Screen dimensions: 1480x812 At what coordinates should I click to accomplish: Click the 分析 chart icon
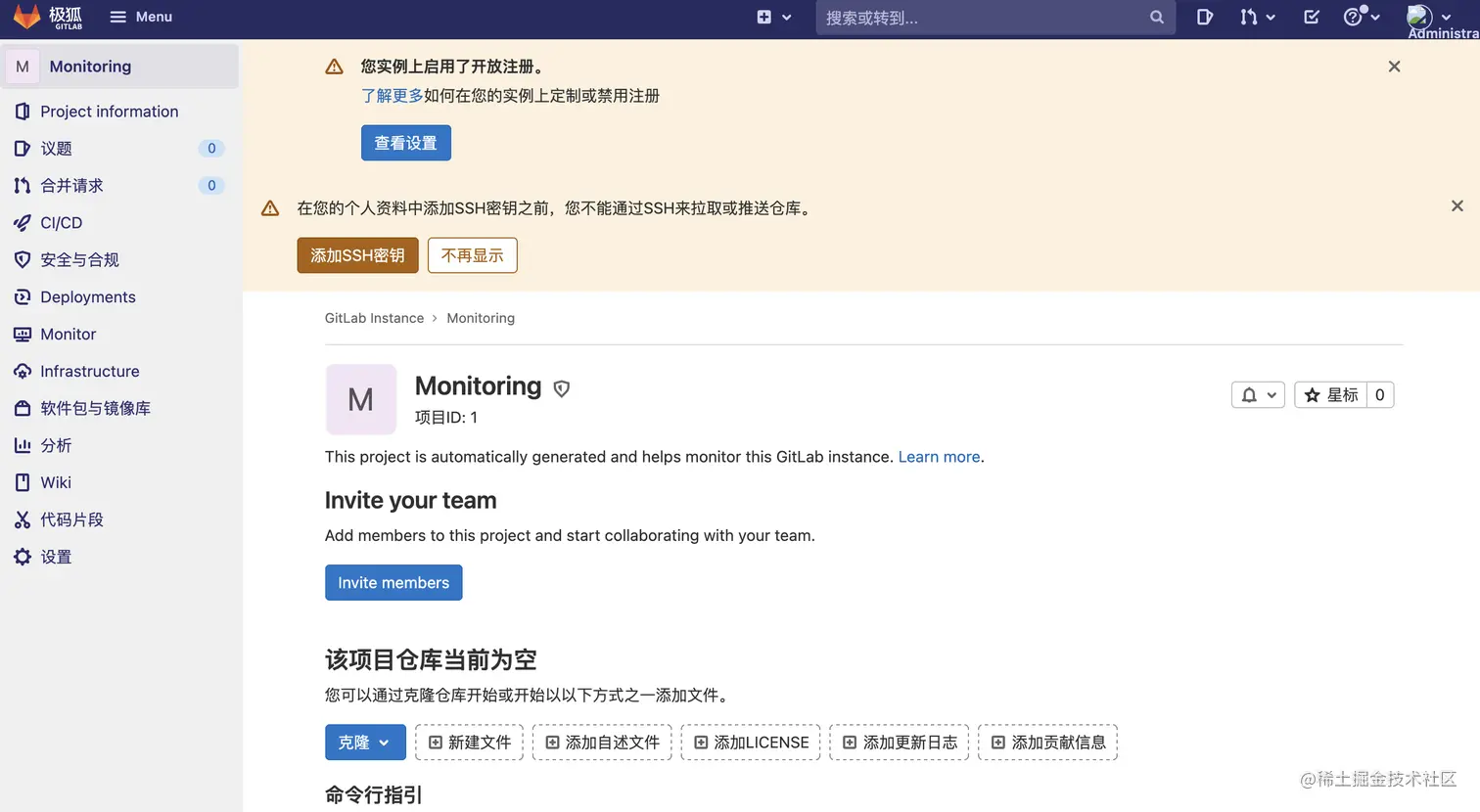(x=23, y=446)
